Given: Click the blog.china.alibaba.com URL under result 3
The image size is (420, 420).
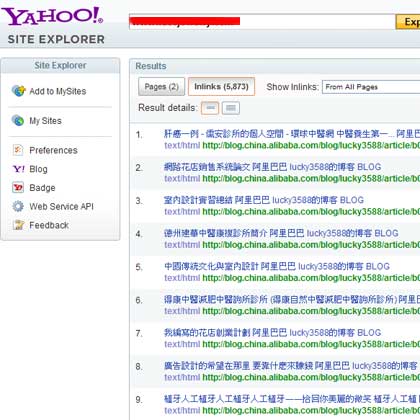Looking at the screenshot, I should (311, 211).
